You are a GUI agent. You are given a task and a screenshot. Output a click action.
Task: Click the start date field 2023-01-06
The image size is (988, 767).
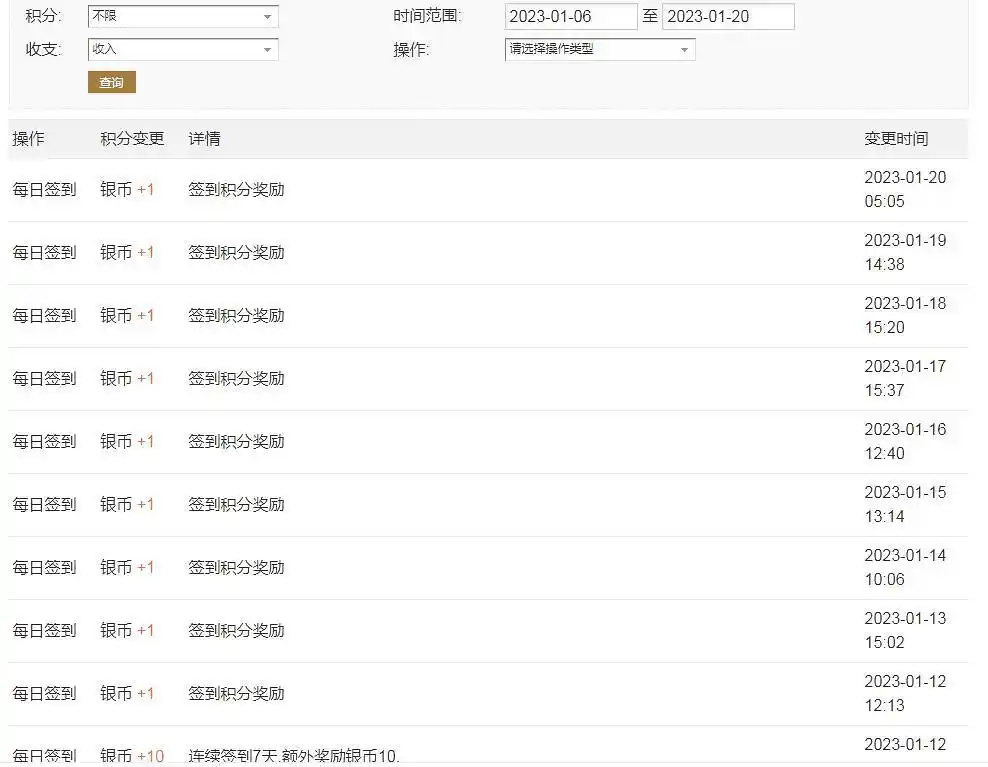(x=570, y=17)
